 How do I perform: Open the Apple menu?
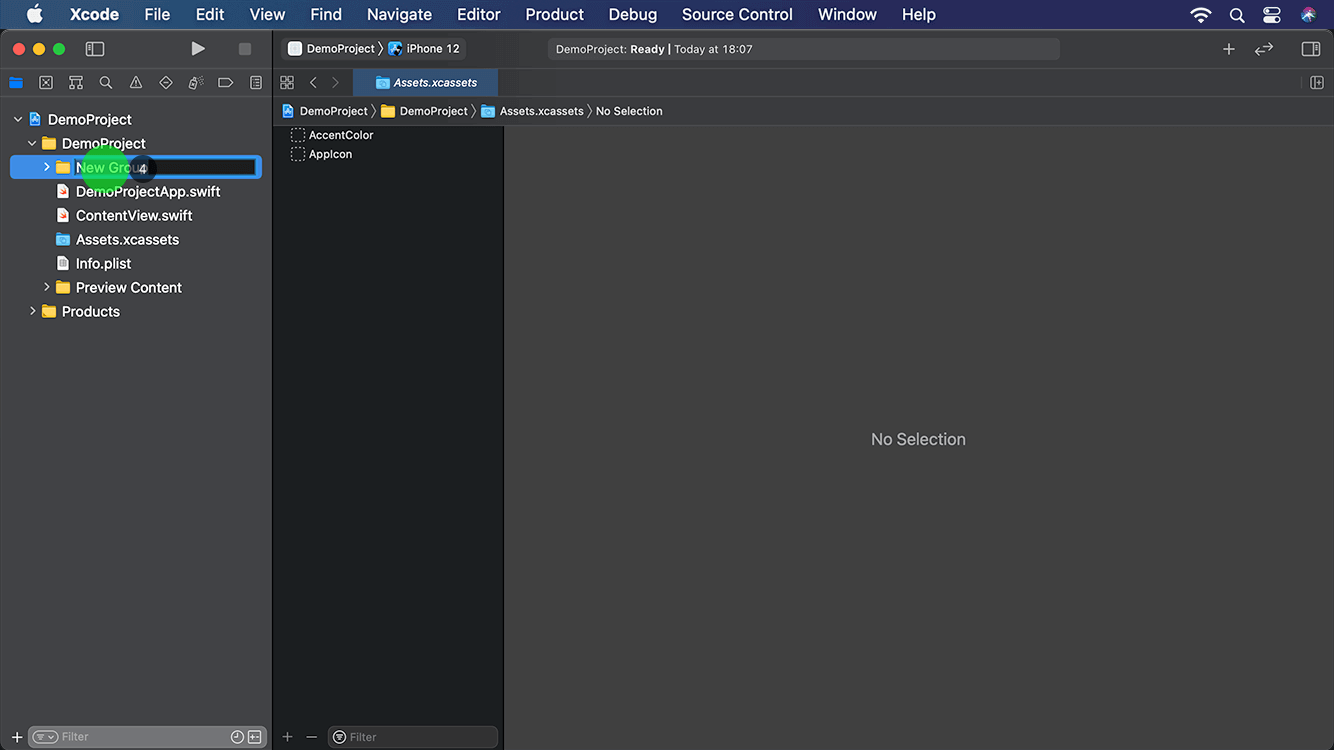point(35,14)
